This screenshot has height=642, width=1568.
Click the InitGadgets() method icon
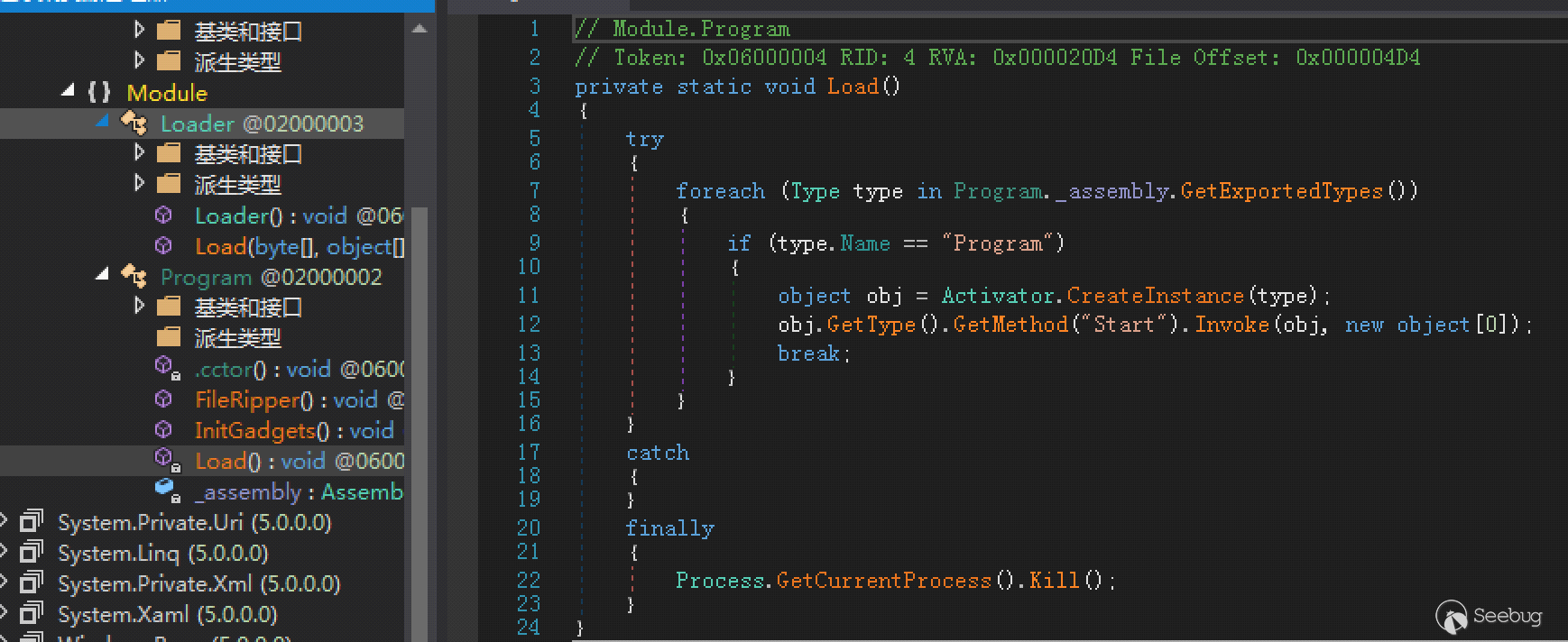pos(163,430)
